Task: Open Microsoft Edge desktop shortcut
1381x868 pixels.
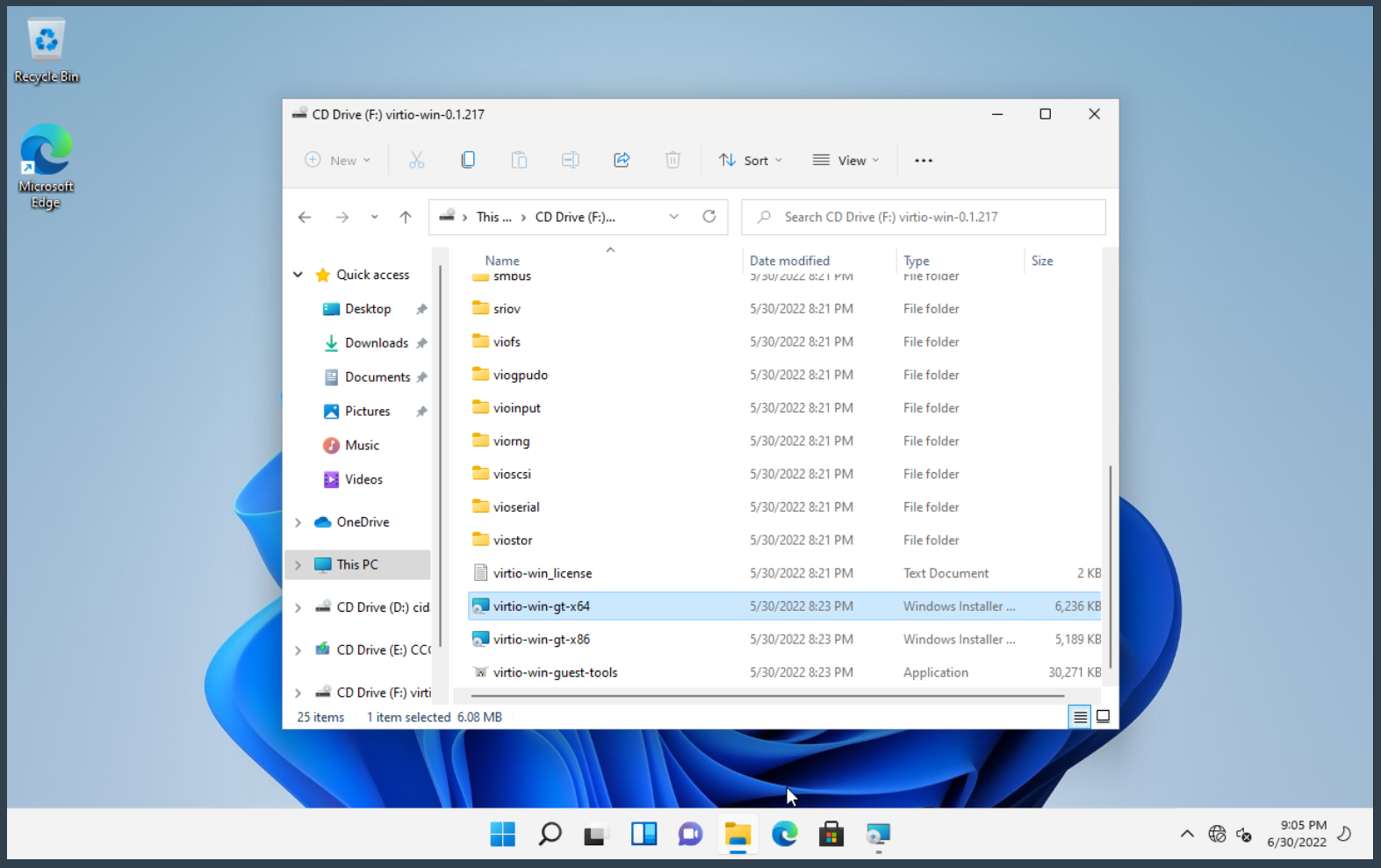Action: [47, 167]
